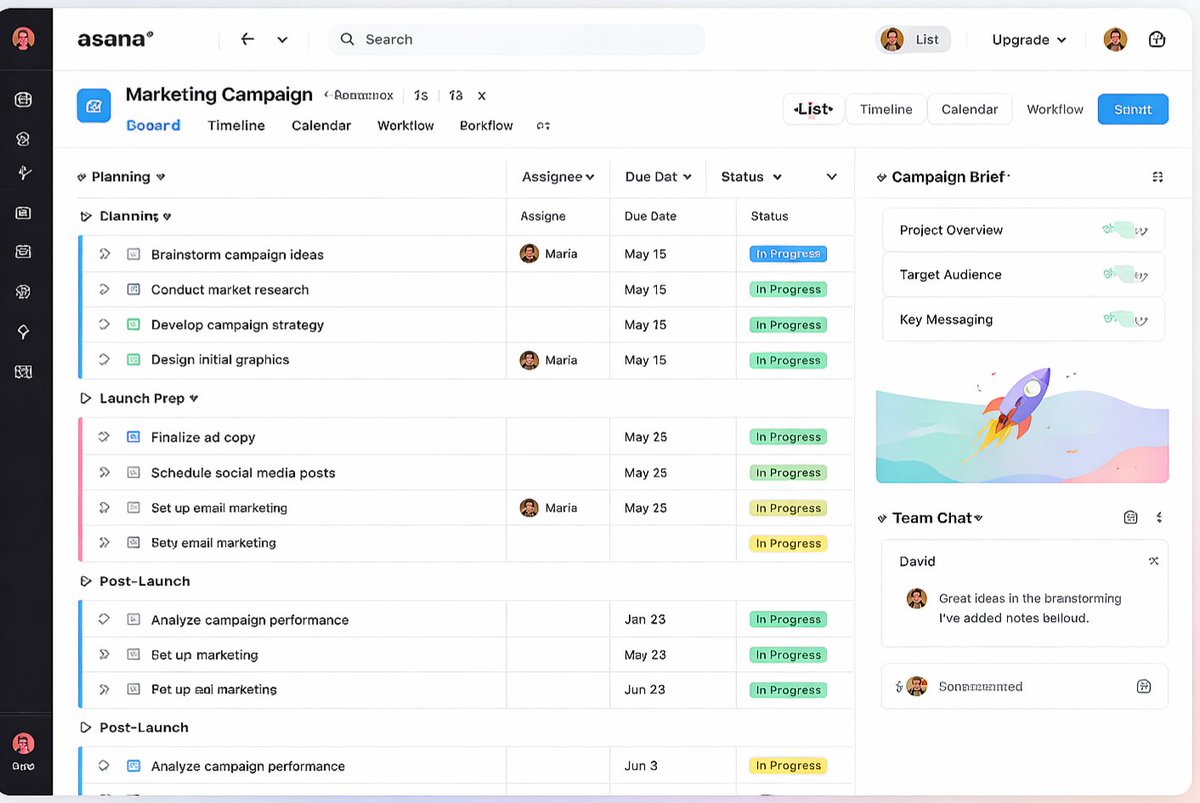
Task: Toggle the Key Messaging switch
Action: tap(1125, 319)
